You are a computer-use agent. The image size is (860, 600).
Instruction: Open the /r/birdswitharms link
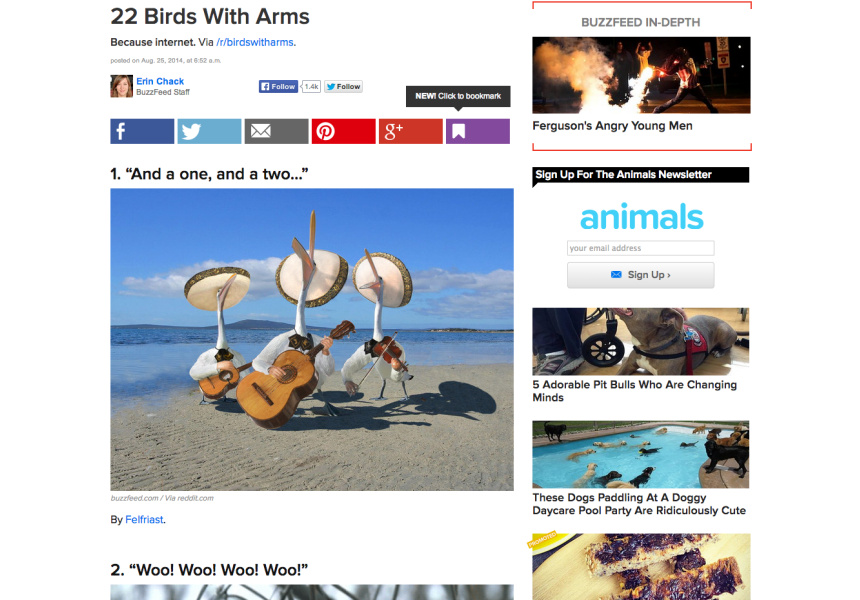coord(255,42)
